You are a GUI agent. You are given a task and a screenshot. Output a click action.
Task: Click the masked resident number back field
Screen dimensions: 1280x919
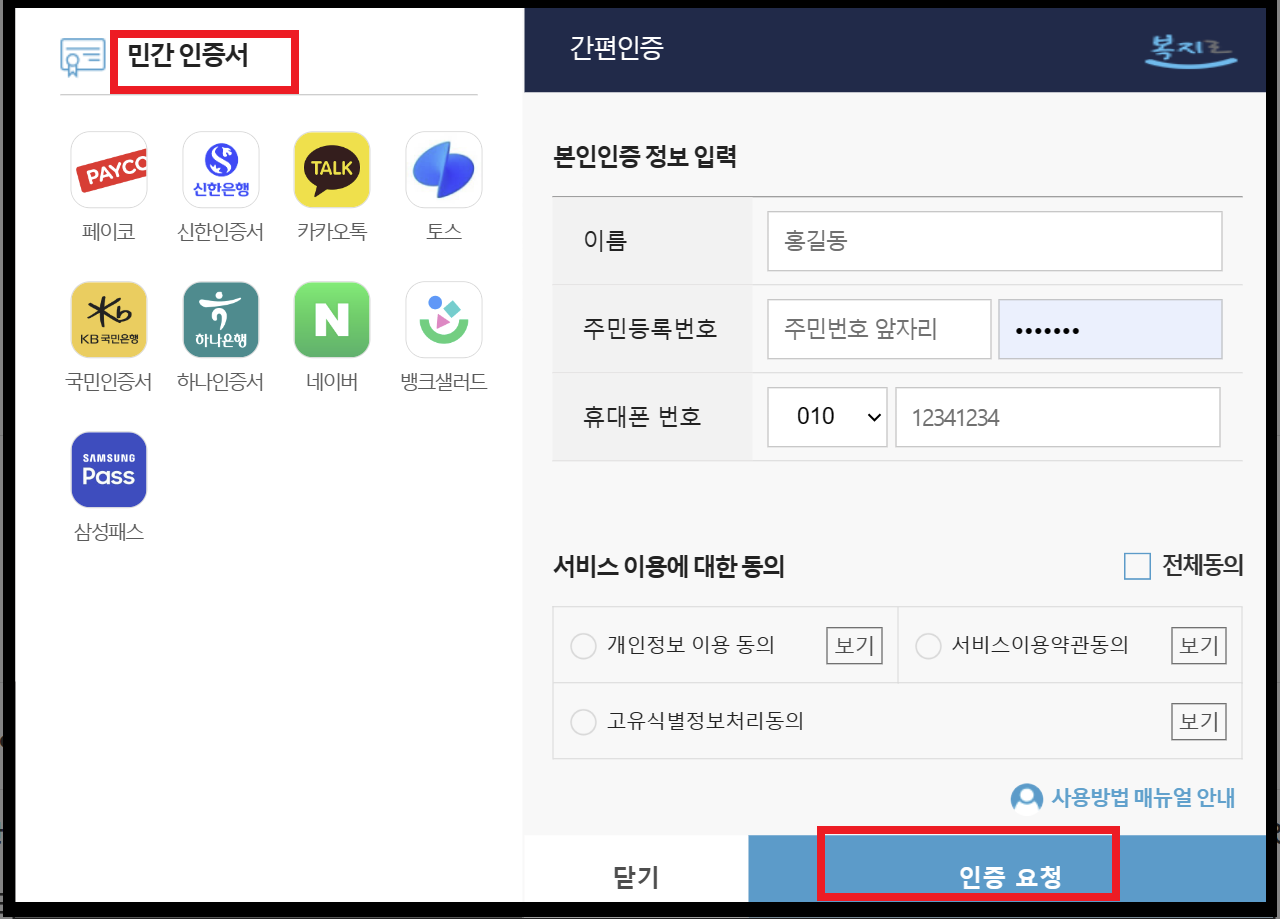click(x=1110, y=329)
